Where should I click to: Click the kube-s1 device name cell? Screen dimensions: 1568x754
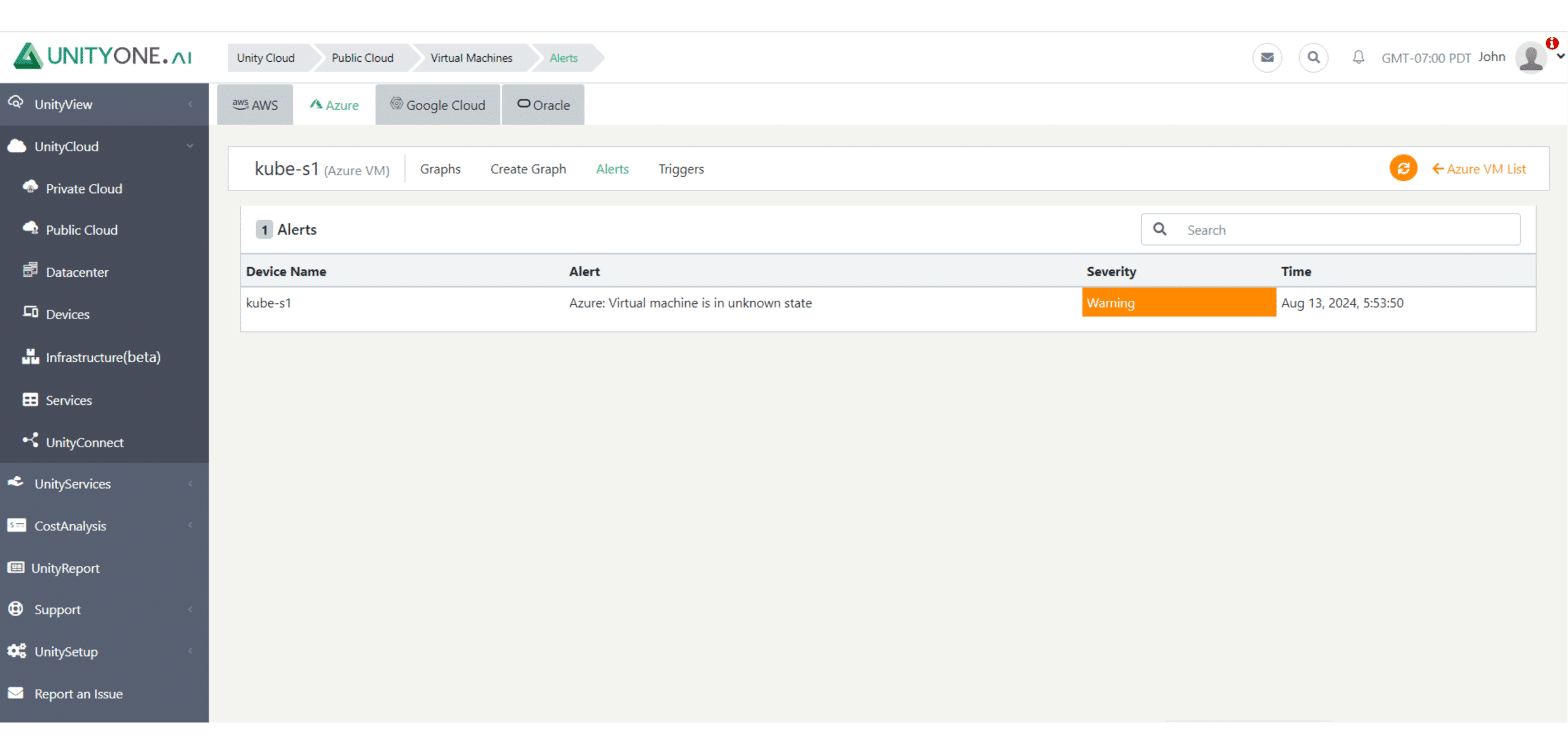[268, 303]
